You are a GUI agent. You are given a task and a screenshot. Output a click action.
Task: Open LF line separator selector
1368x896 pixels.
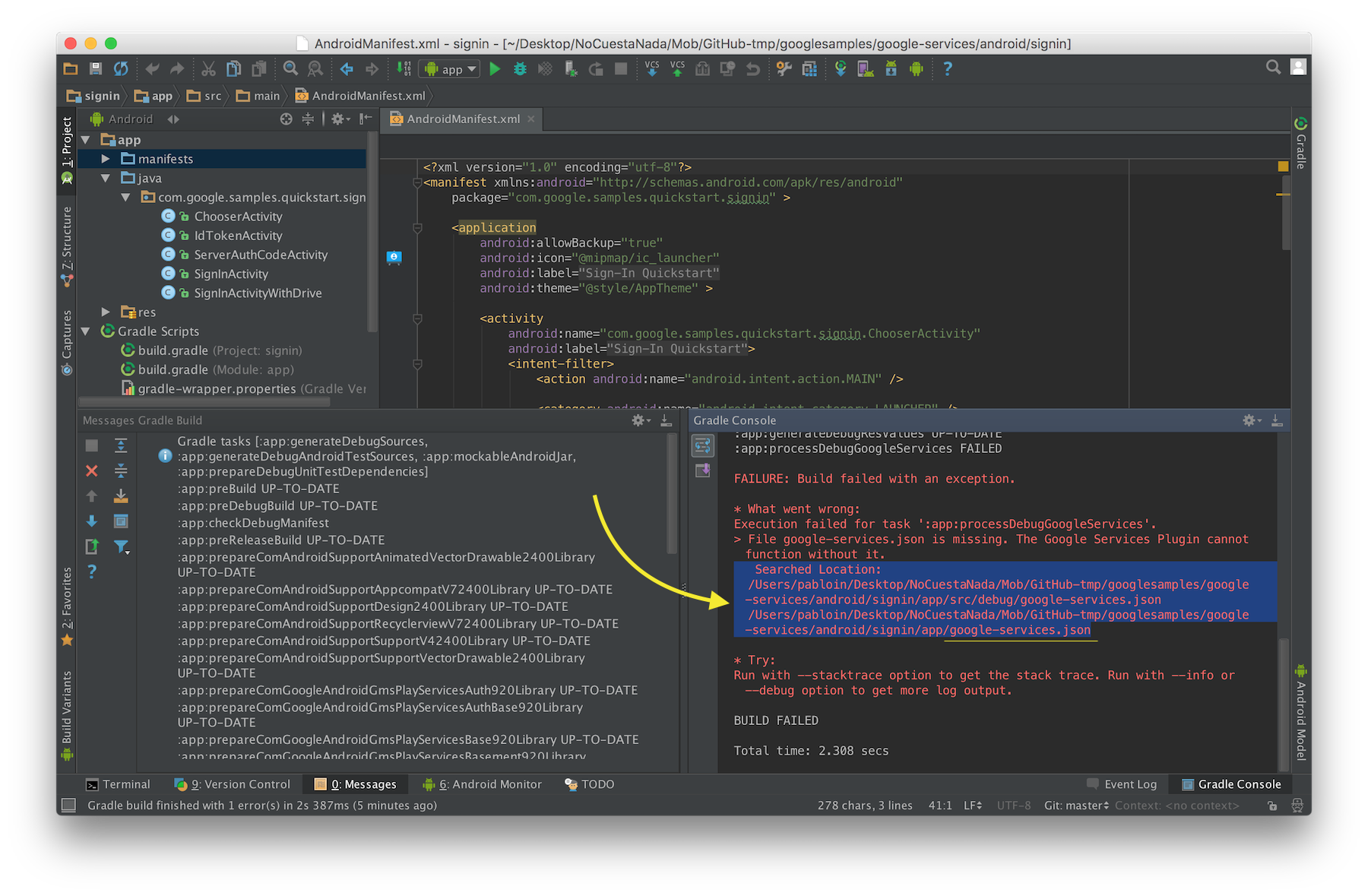973,806
